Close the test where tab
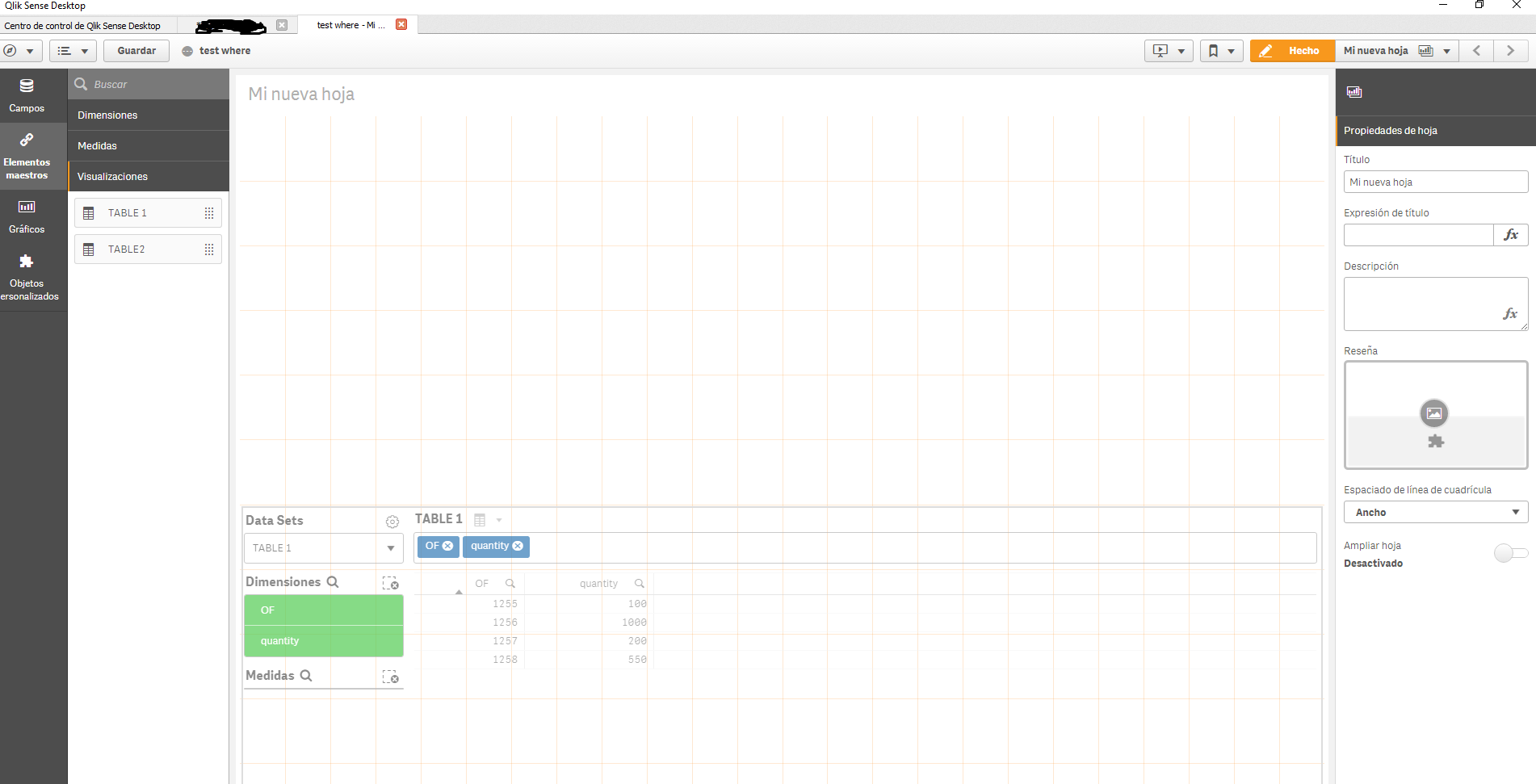1536x784 pixels. [401, 24]
